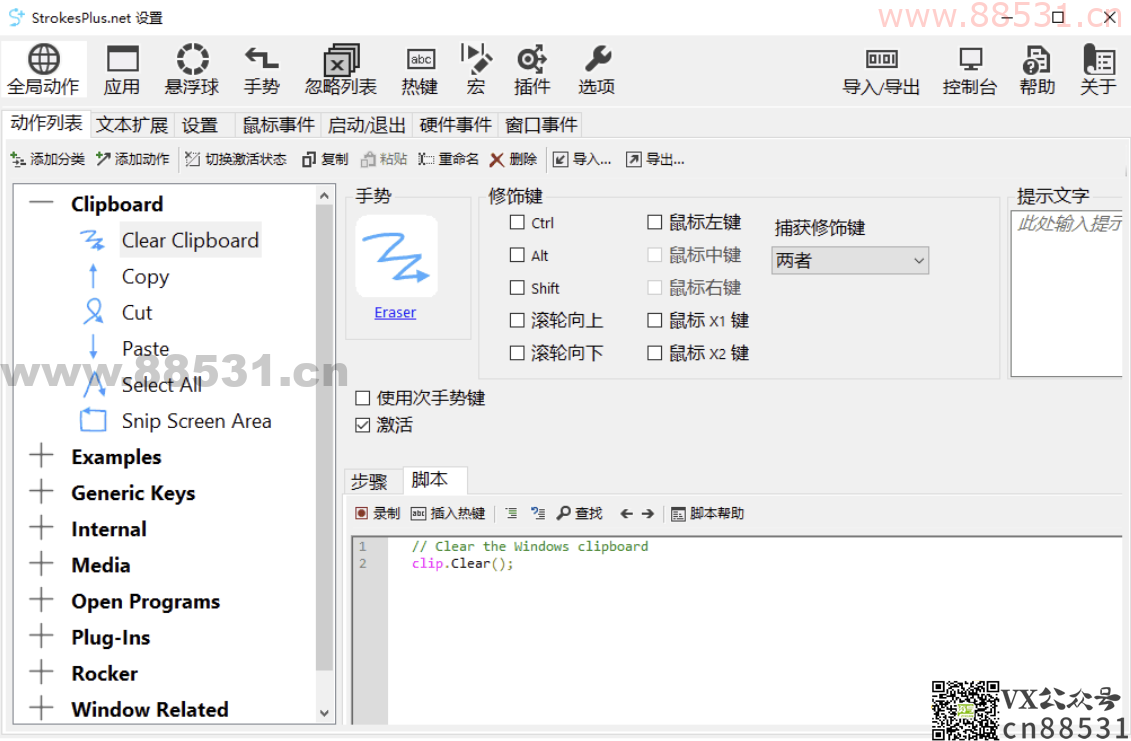The height and width of the screenshot is (741, 1131).
Task: Open the 选项 options section
Action: [597, 70]
